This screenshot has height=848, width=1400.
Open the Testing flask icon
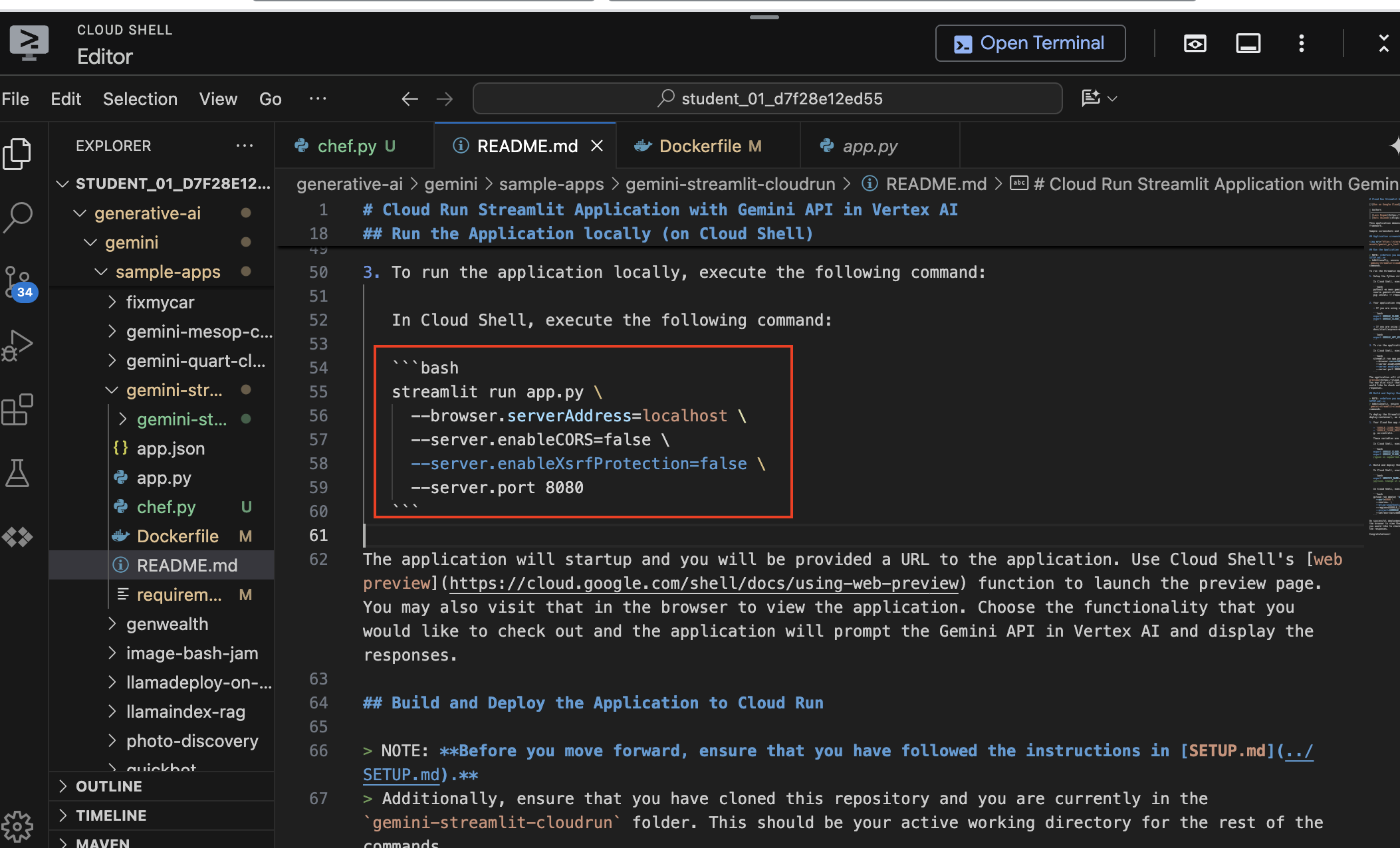tap(18, 473)
